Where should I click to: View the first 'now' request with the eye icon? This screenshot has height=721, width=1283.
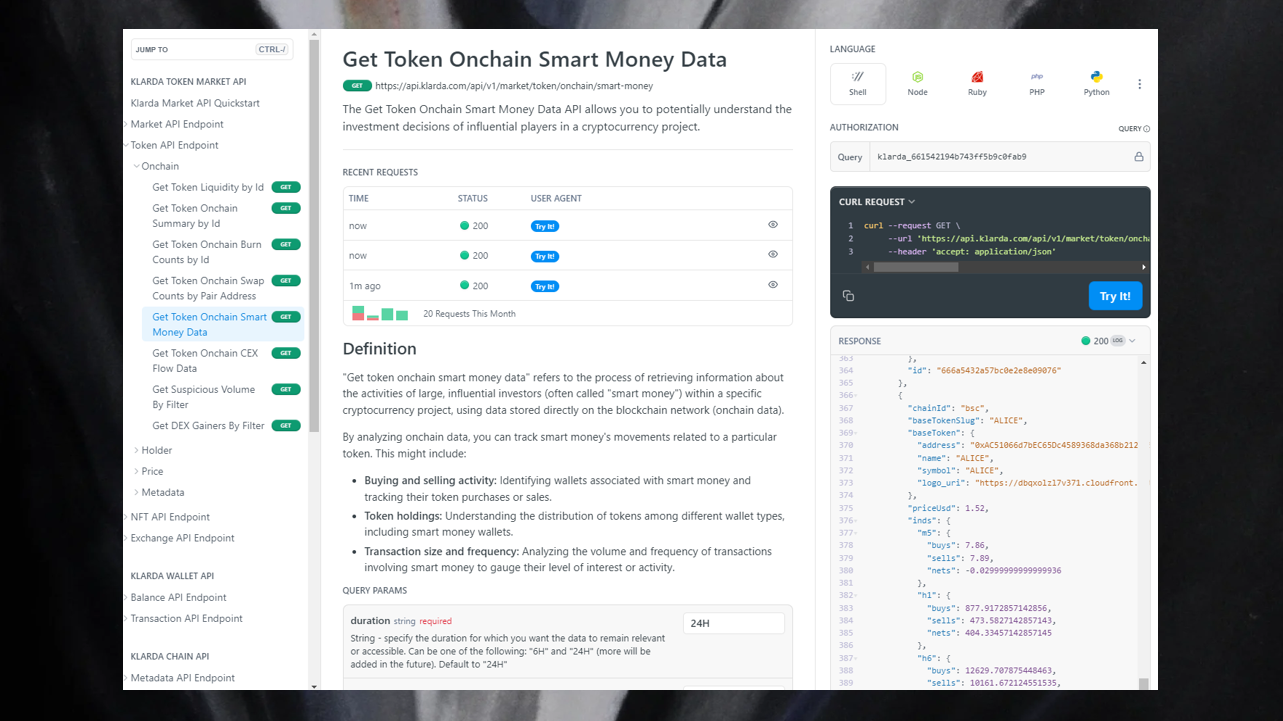click(x=773, y=225)
